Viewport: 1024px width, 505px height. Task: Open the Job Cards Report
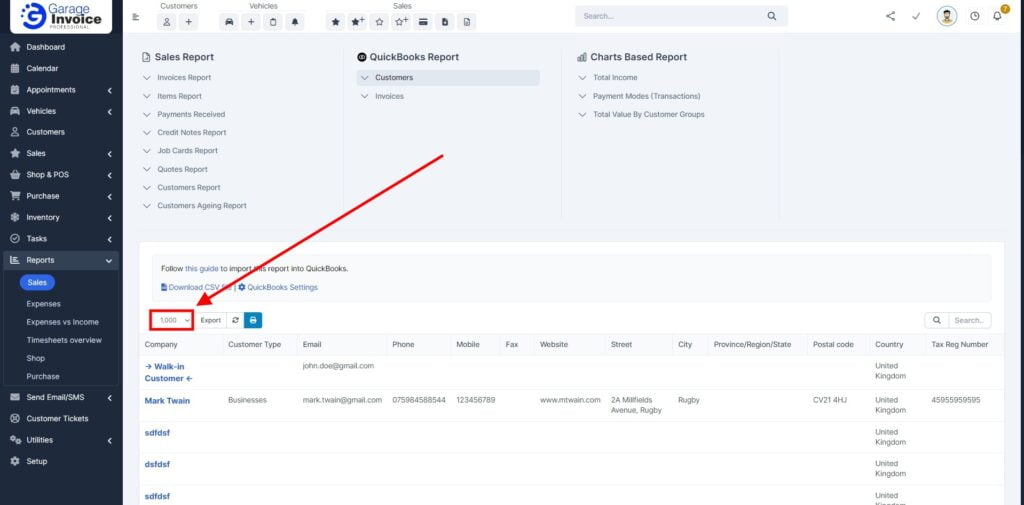coord(187,150)
